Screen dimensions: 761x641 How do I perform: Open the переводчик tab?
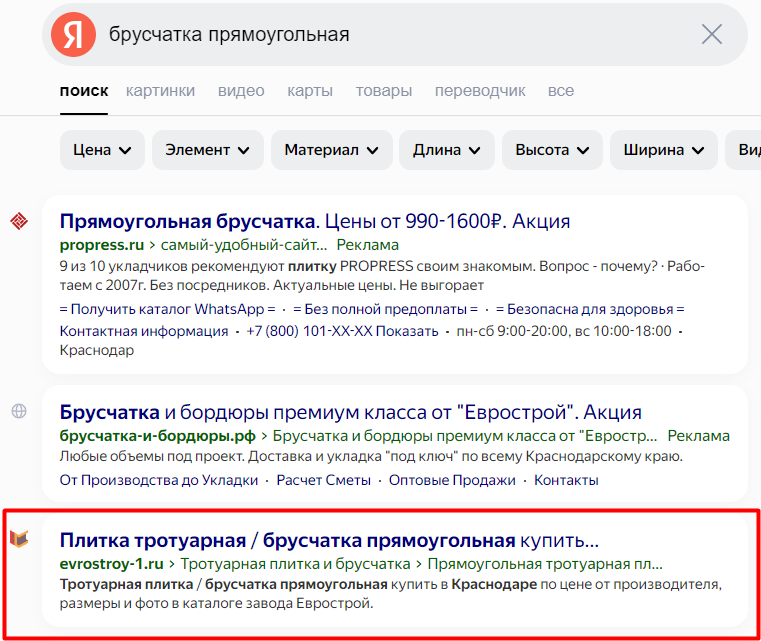click(480, 91)
